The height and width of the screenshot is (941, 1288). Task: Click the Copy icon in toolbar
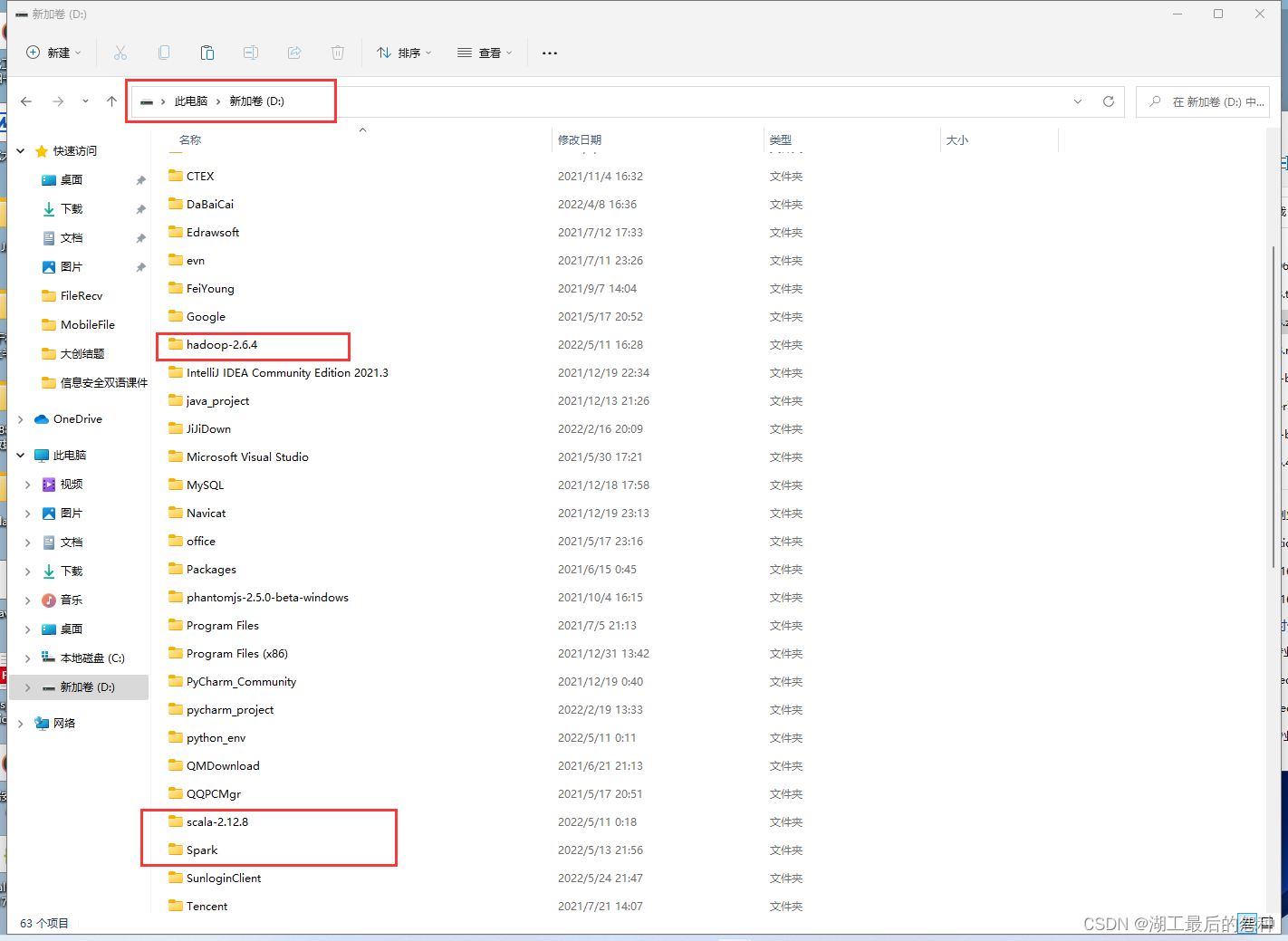point(164,53)
